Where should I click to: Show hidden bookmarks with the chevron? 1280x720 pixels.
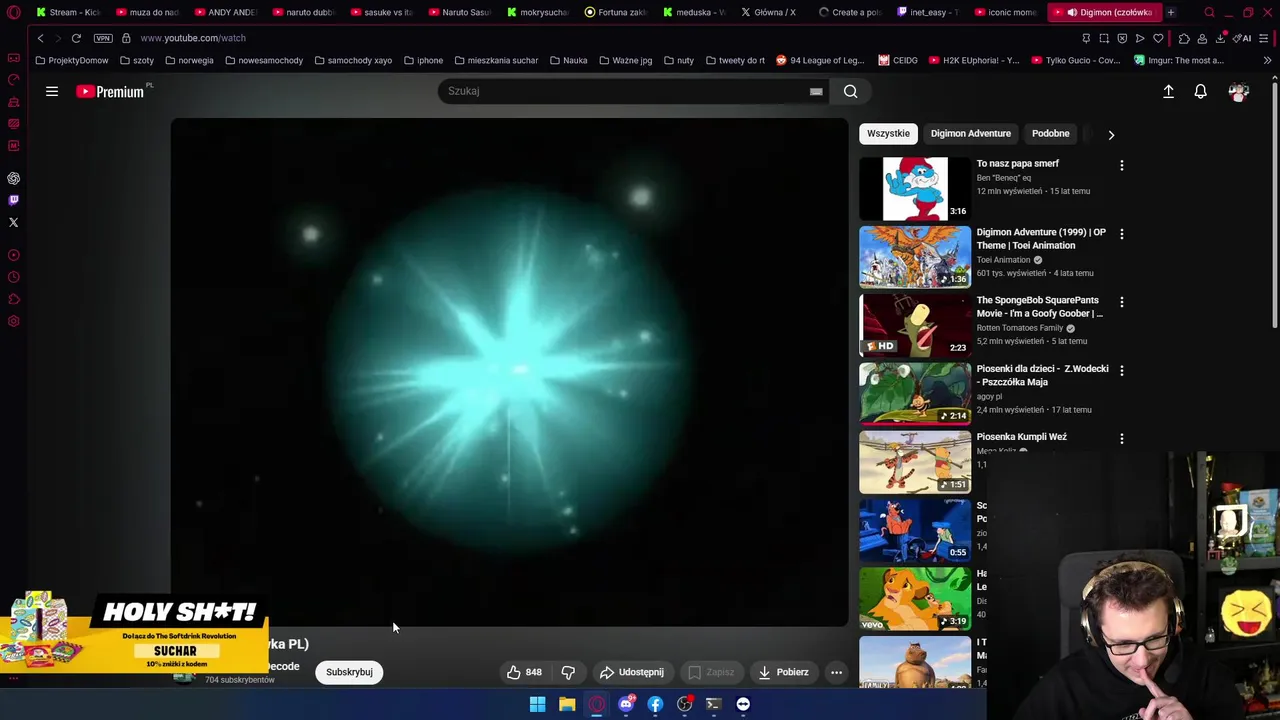pyautogui.click(x=1267, y=60)
